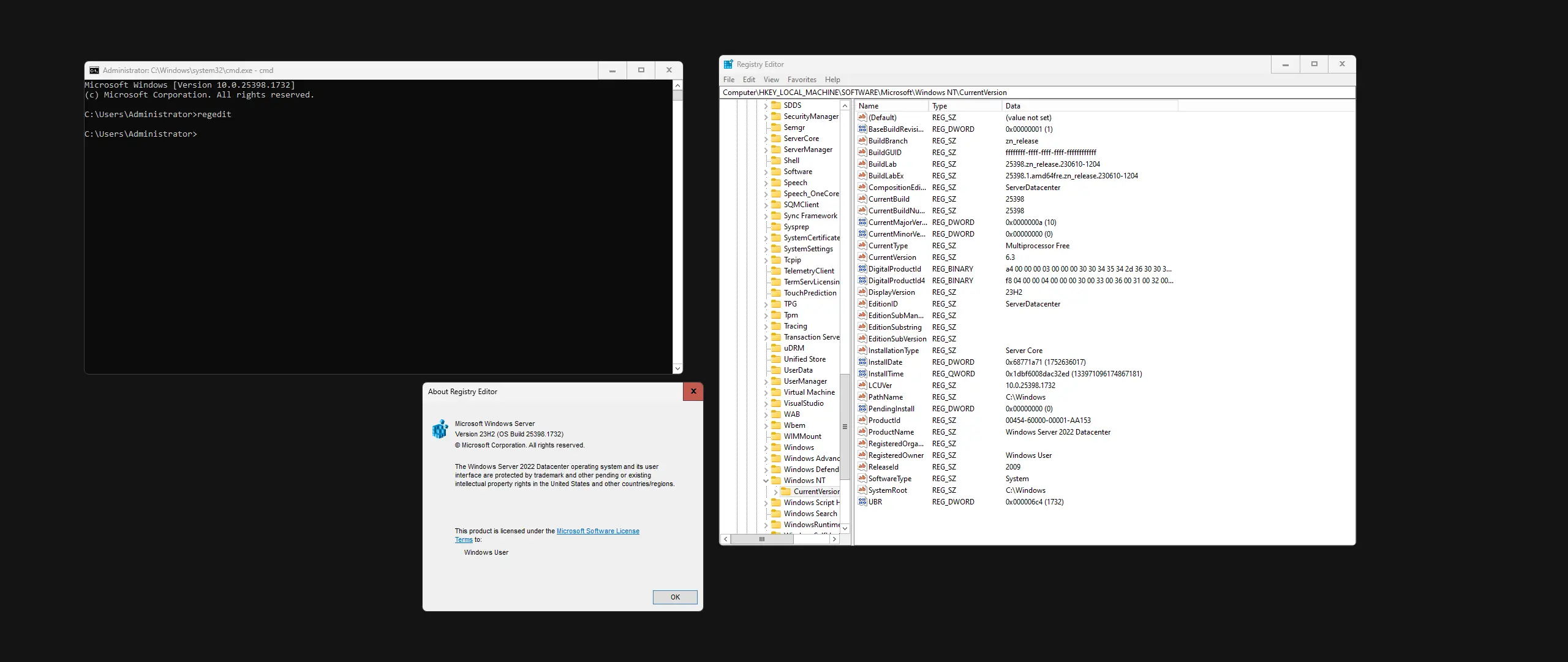Select the ProductName string value icon
This screenshot has width=1568, height=662.
click(x=862, y=432)
